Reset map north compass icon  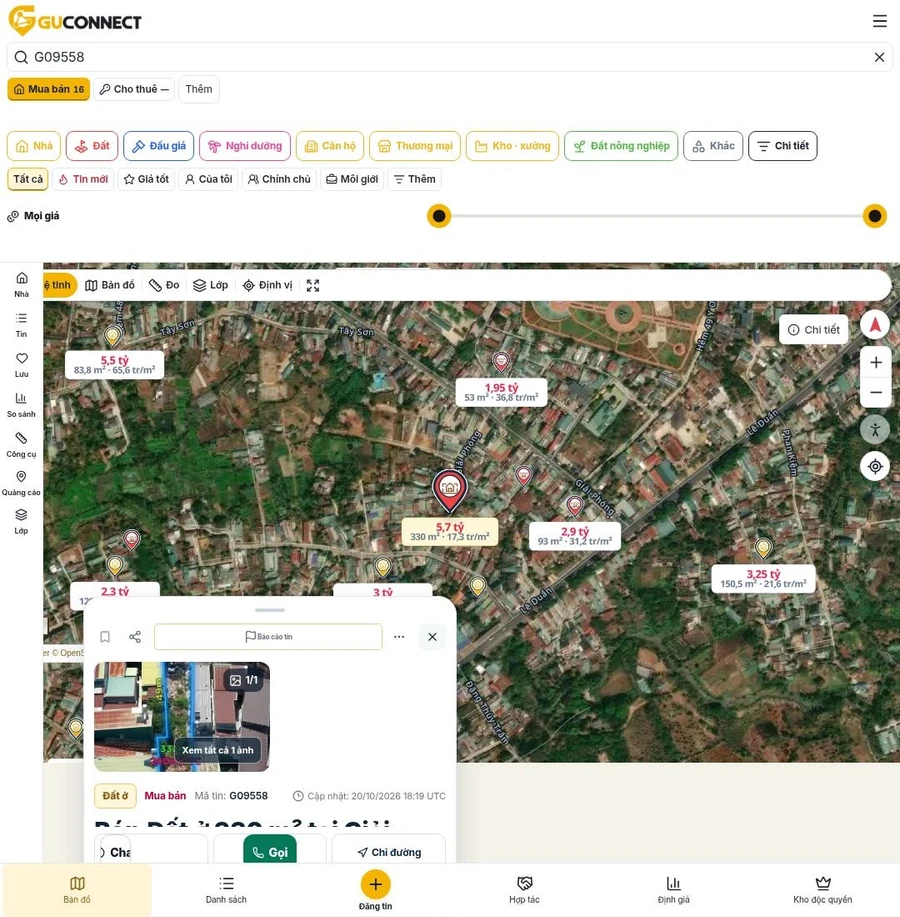(875, 325)
